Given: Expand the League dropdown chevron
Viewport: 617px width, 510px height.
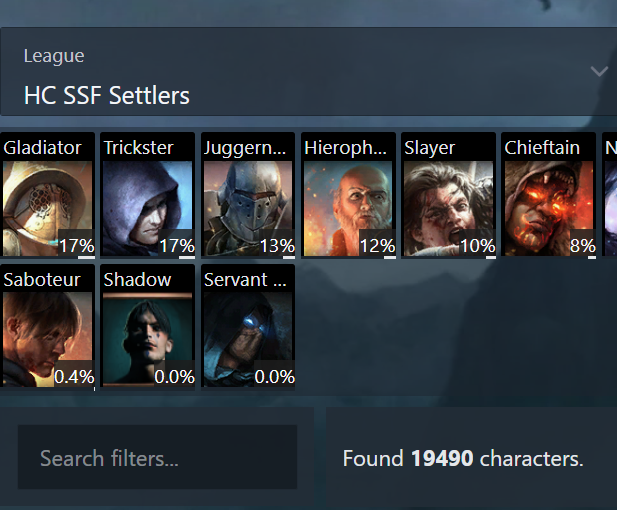Looking at the screenshot, I should tap(599, 71).
